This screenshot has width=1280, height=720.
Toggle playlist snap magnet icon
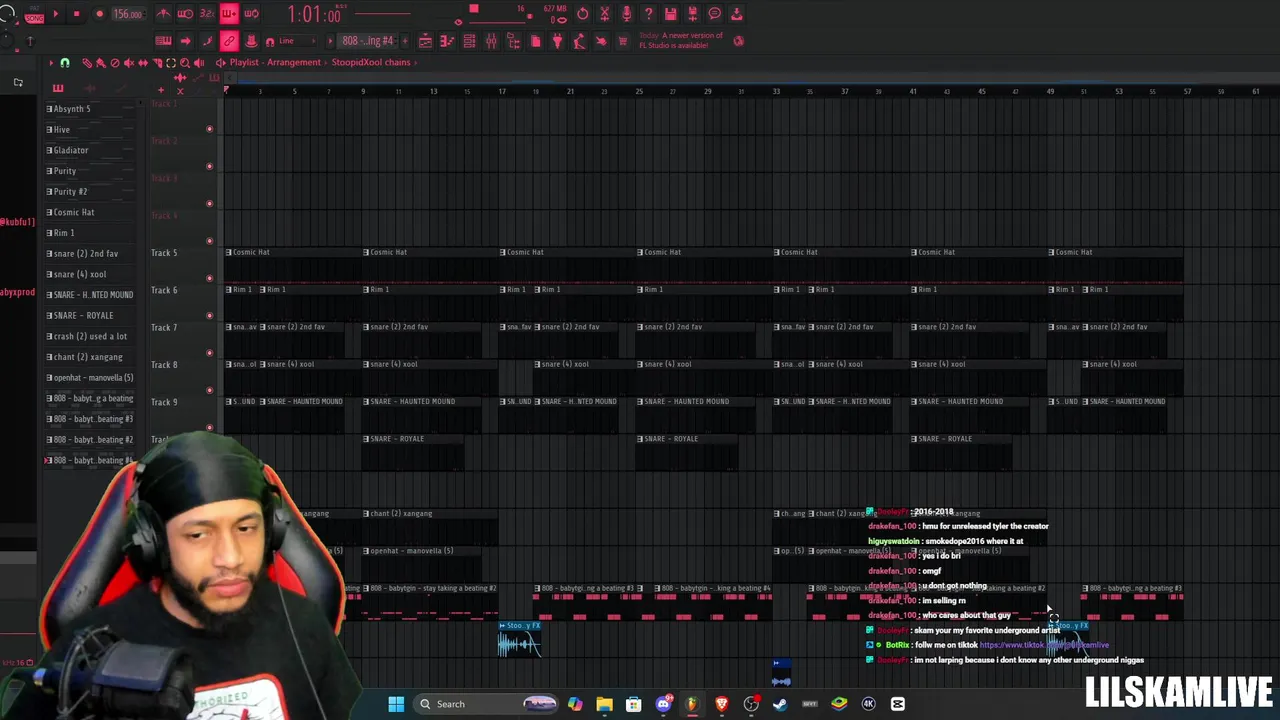64,62
